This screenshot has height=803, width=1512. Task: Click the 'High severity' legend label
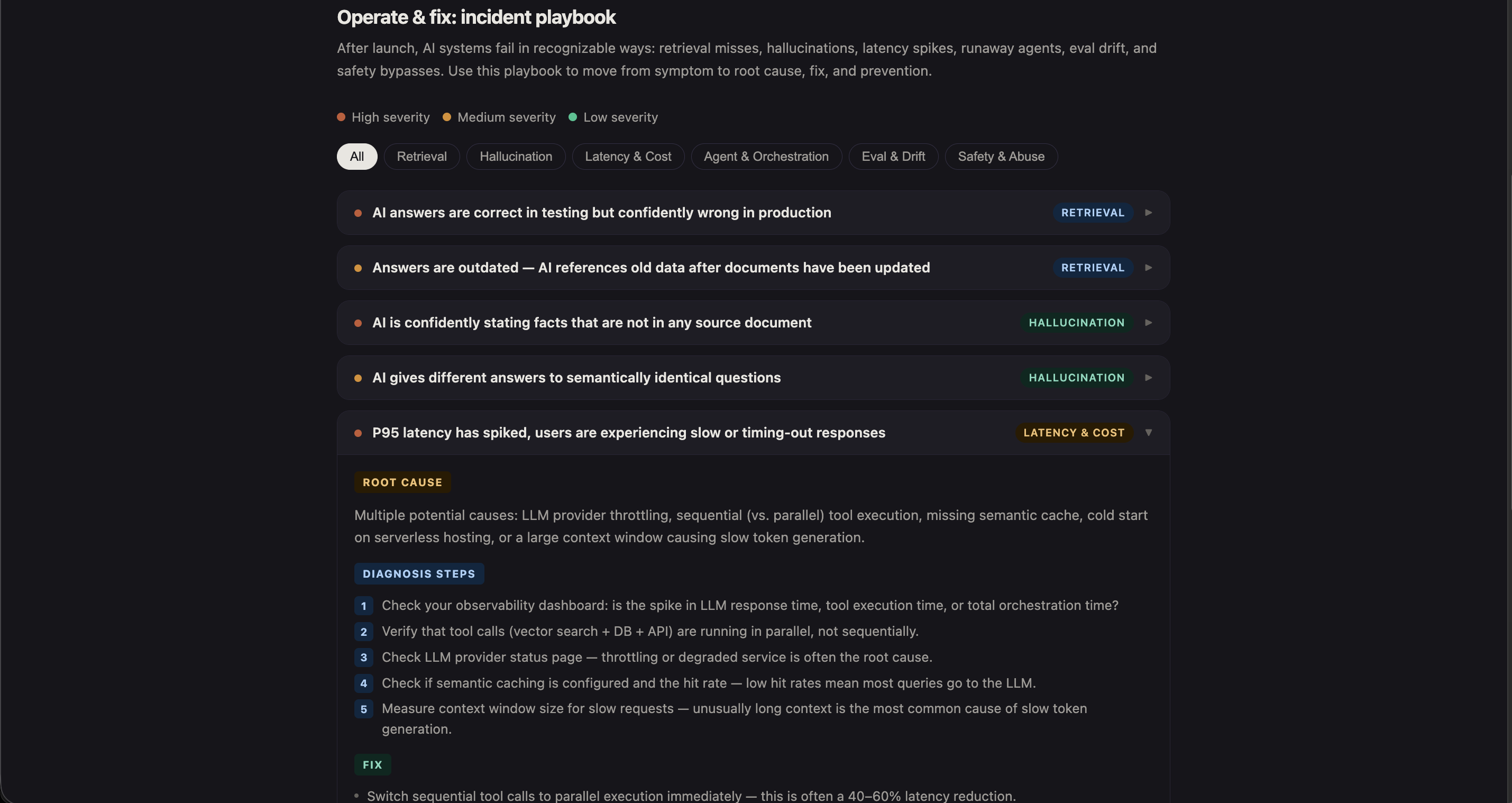pos(390,117)
